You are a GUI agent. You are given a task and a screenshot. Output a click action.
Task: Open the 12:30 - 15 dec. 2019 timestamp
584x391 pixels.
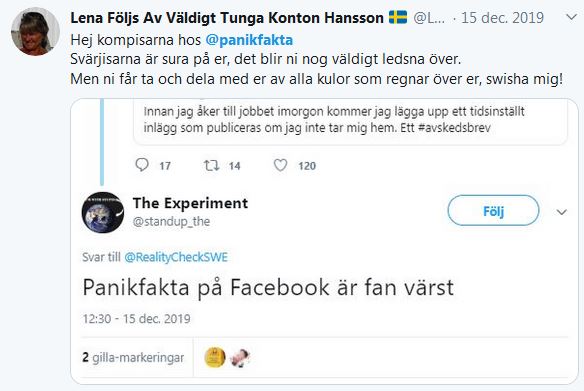(136, 319)
